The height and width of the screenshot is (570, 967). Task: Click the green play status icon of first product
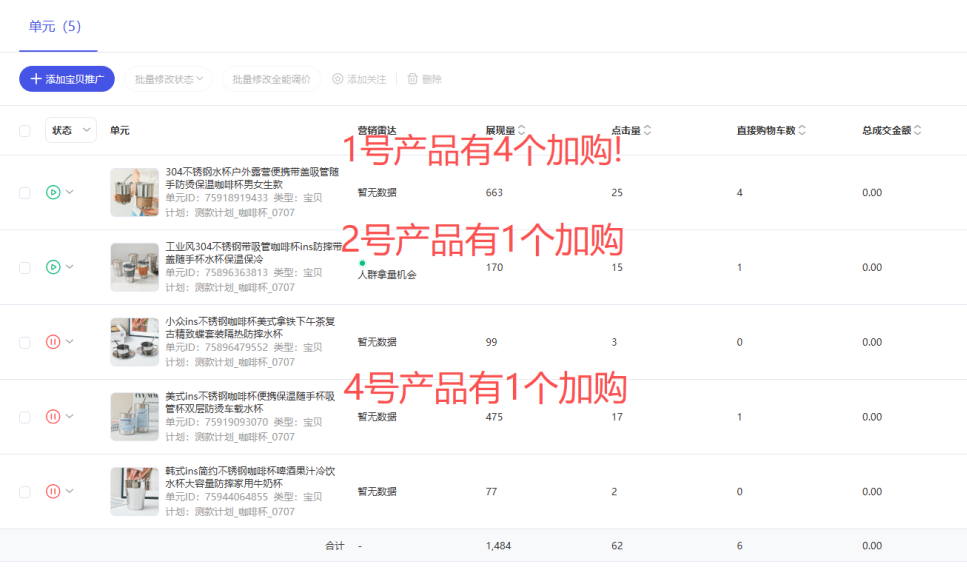pyautogui.click(x=53, y=192)
